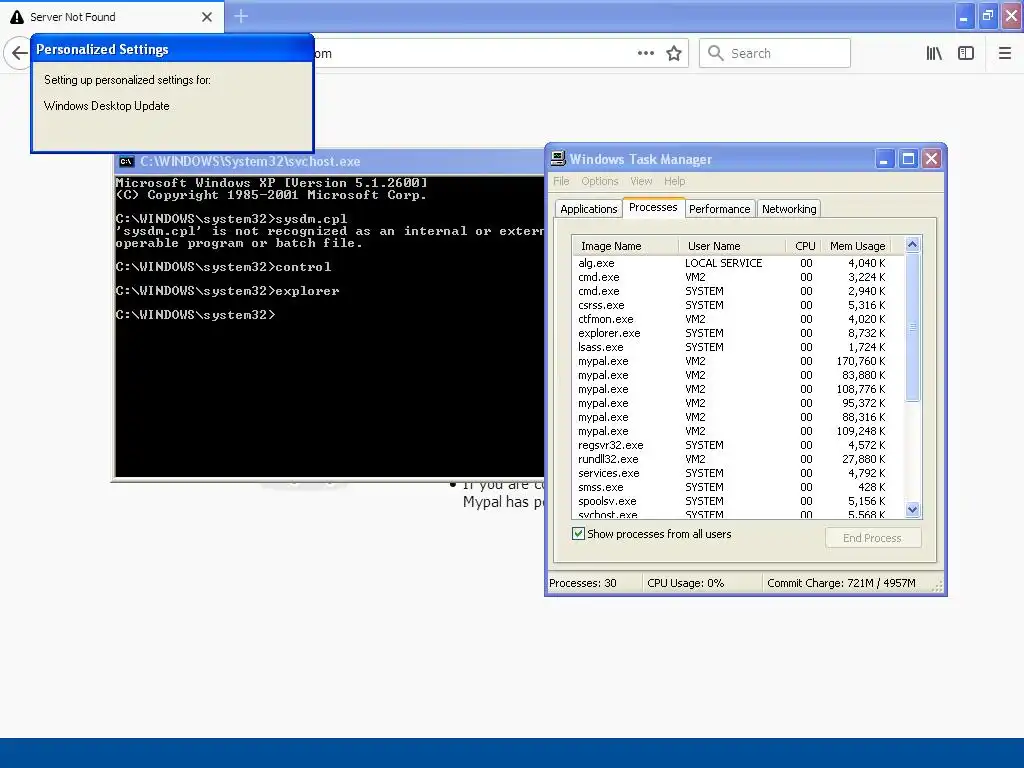The height and width of the screenshot is (768, 1024).
Task: Switch to the Applications tab
Action: point(588,209)
